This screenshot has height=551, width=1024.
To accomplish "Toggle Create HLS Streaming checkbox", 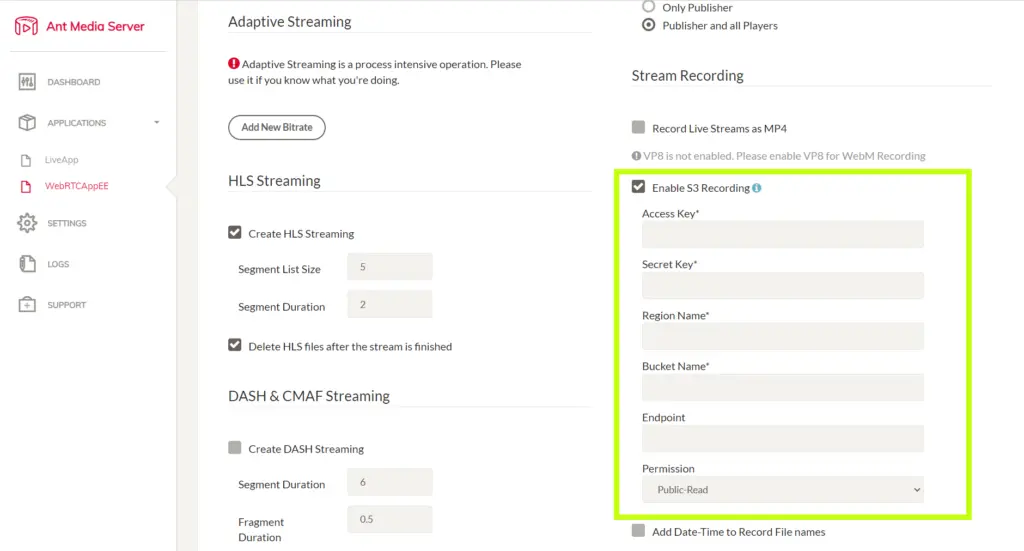I will pos(234,232).
